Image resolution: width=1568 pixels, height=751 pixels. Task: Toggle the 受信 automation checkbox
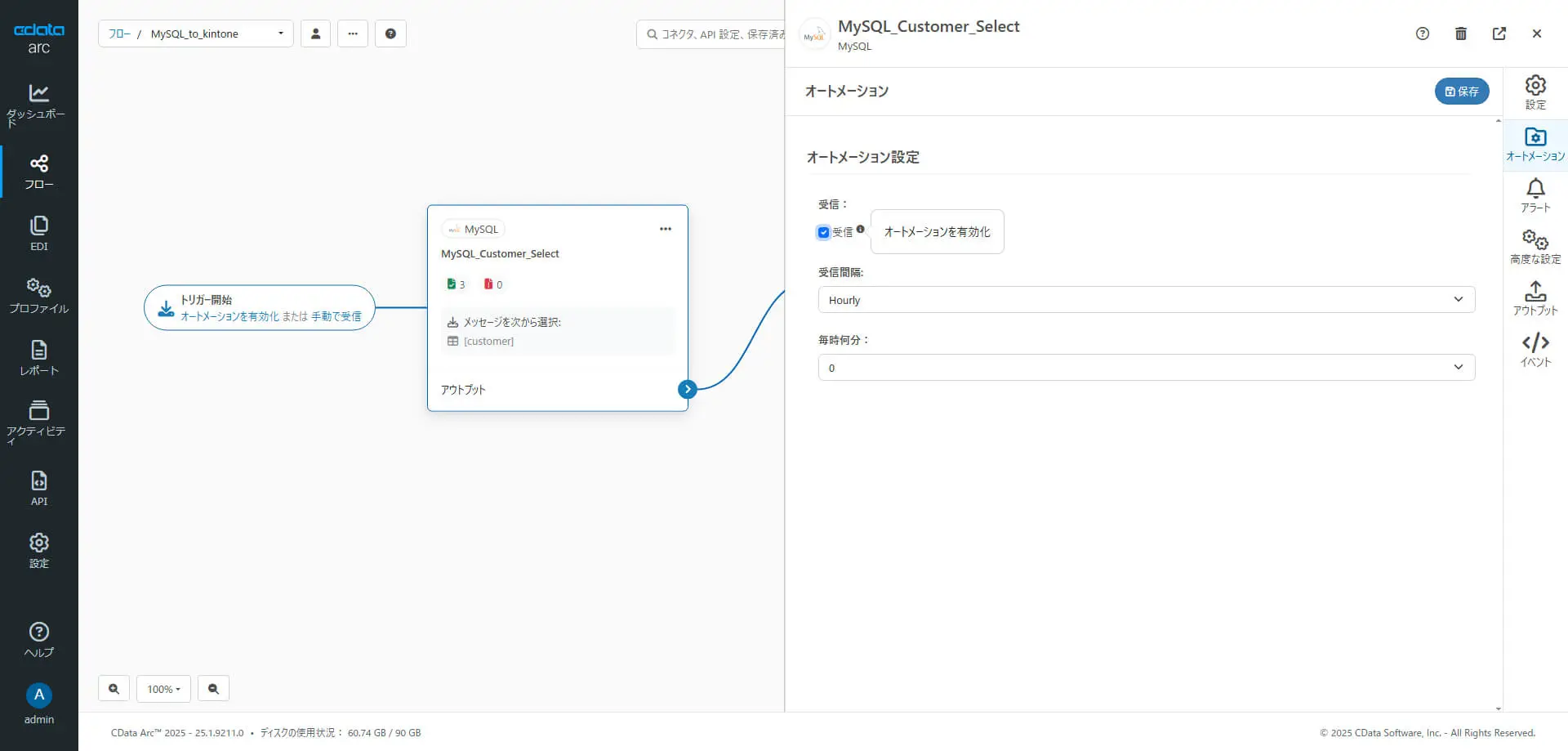(x=823, y=232)
